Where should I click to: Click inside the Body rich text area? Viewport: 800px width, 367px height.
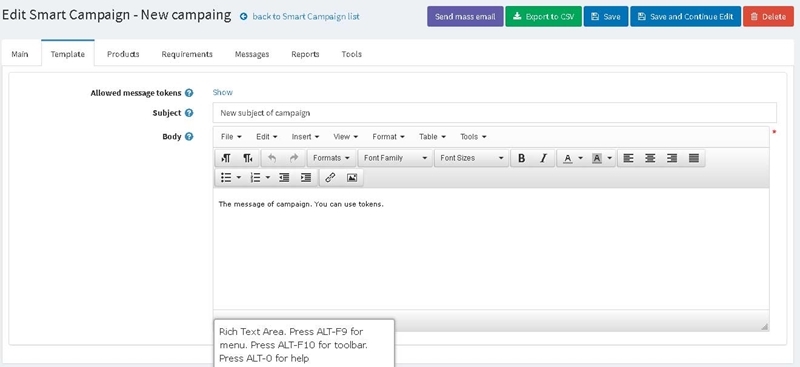tap(491, 249)
